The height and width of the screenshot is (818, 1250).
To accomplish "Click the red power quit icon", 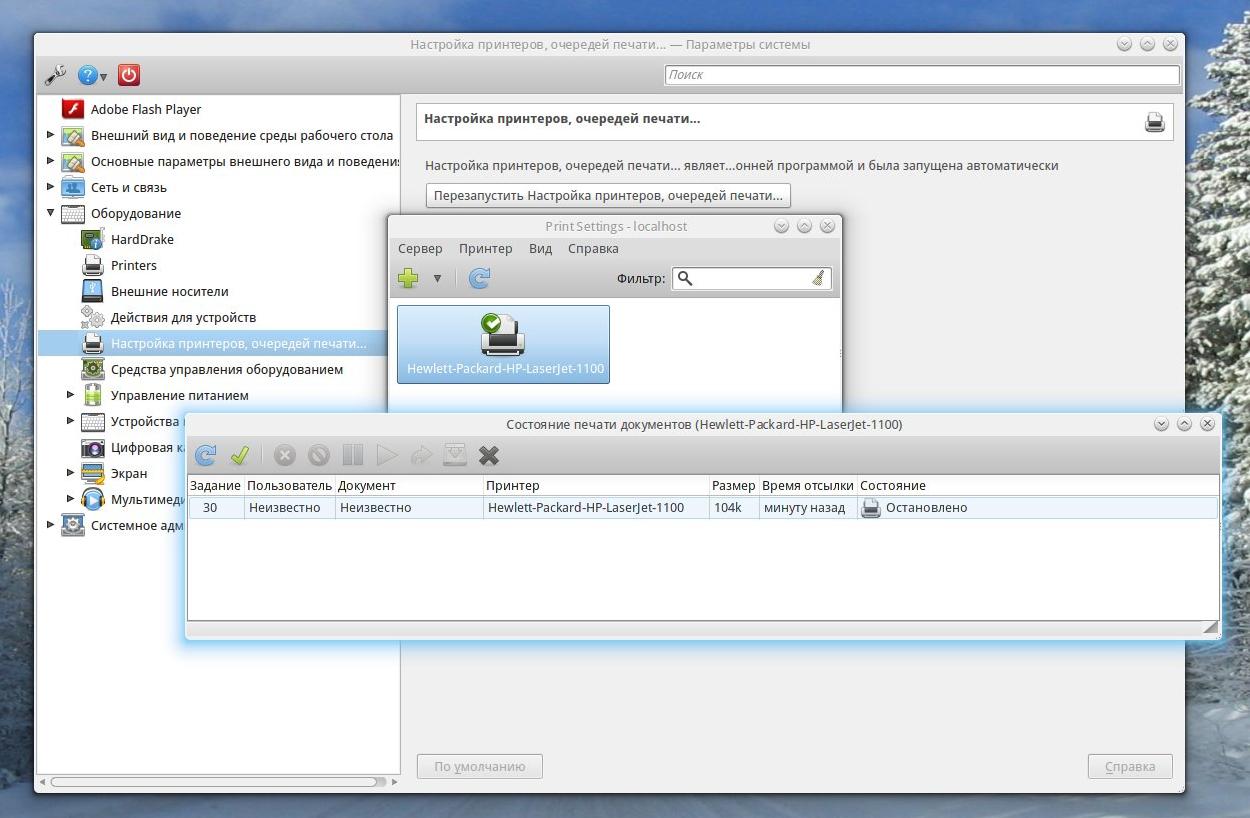I will (128, 75).
